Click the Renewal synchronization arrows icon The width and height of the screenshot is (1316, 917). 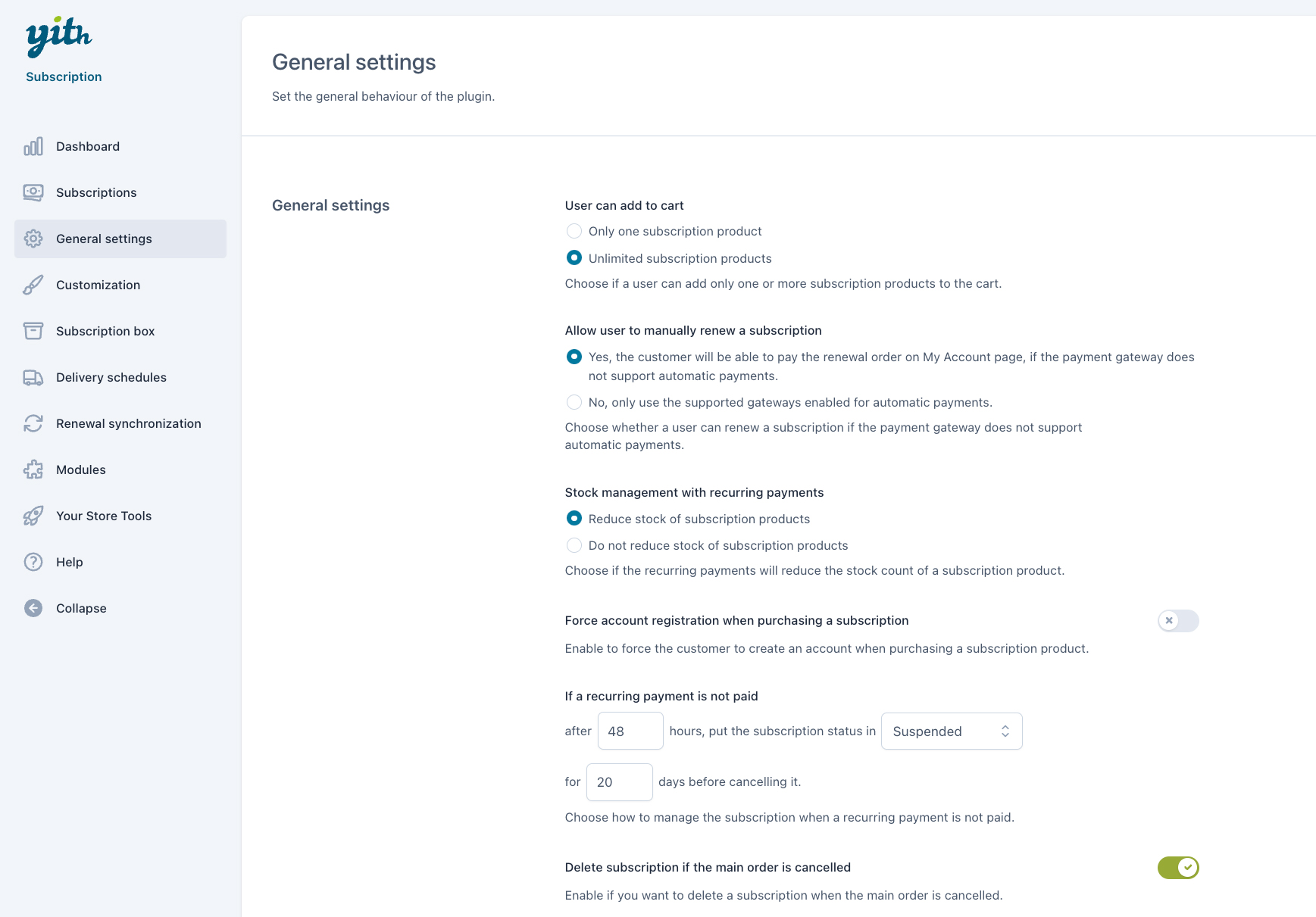33,424
